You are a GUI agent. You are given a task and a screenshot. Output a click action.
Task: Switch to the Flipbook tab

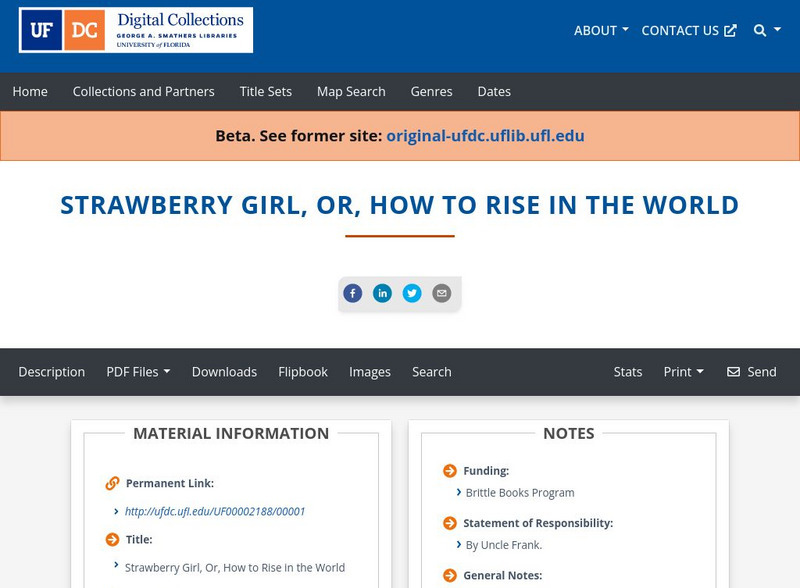point(303,372)
